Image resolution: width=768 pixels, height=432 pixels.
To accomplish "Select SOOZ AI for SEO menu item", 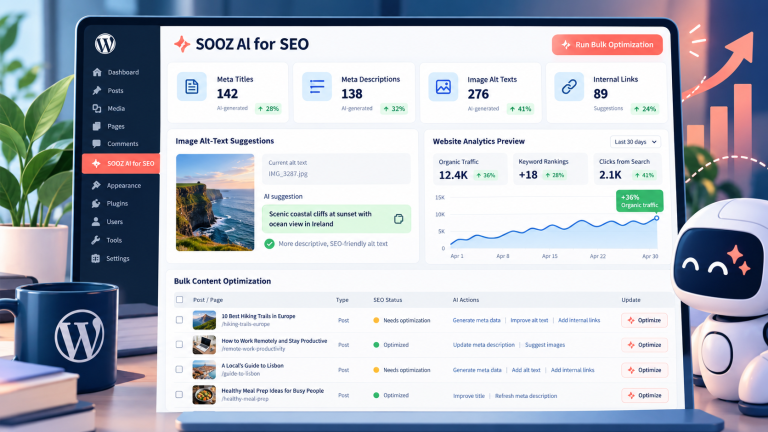I will point(121,164).
